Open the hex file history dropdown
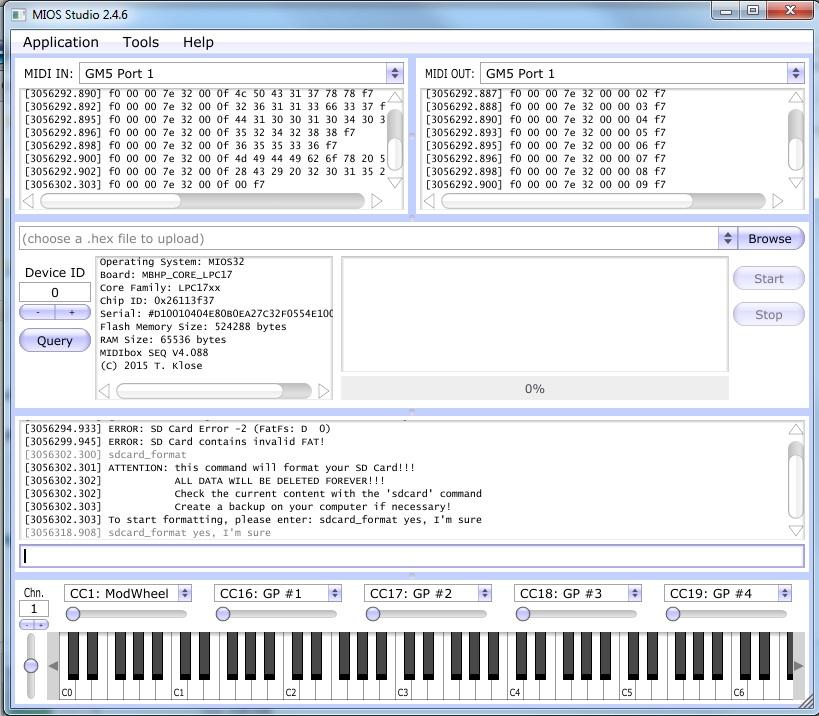This screenshot has width=819, height=716. pos(727,239)
